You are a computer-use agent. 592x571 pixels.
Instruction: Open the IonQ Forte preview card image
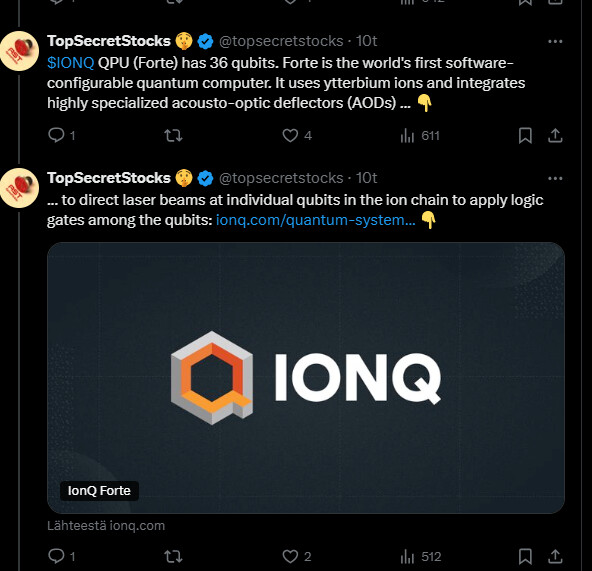pos(306,378)
